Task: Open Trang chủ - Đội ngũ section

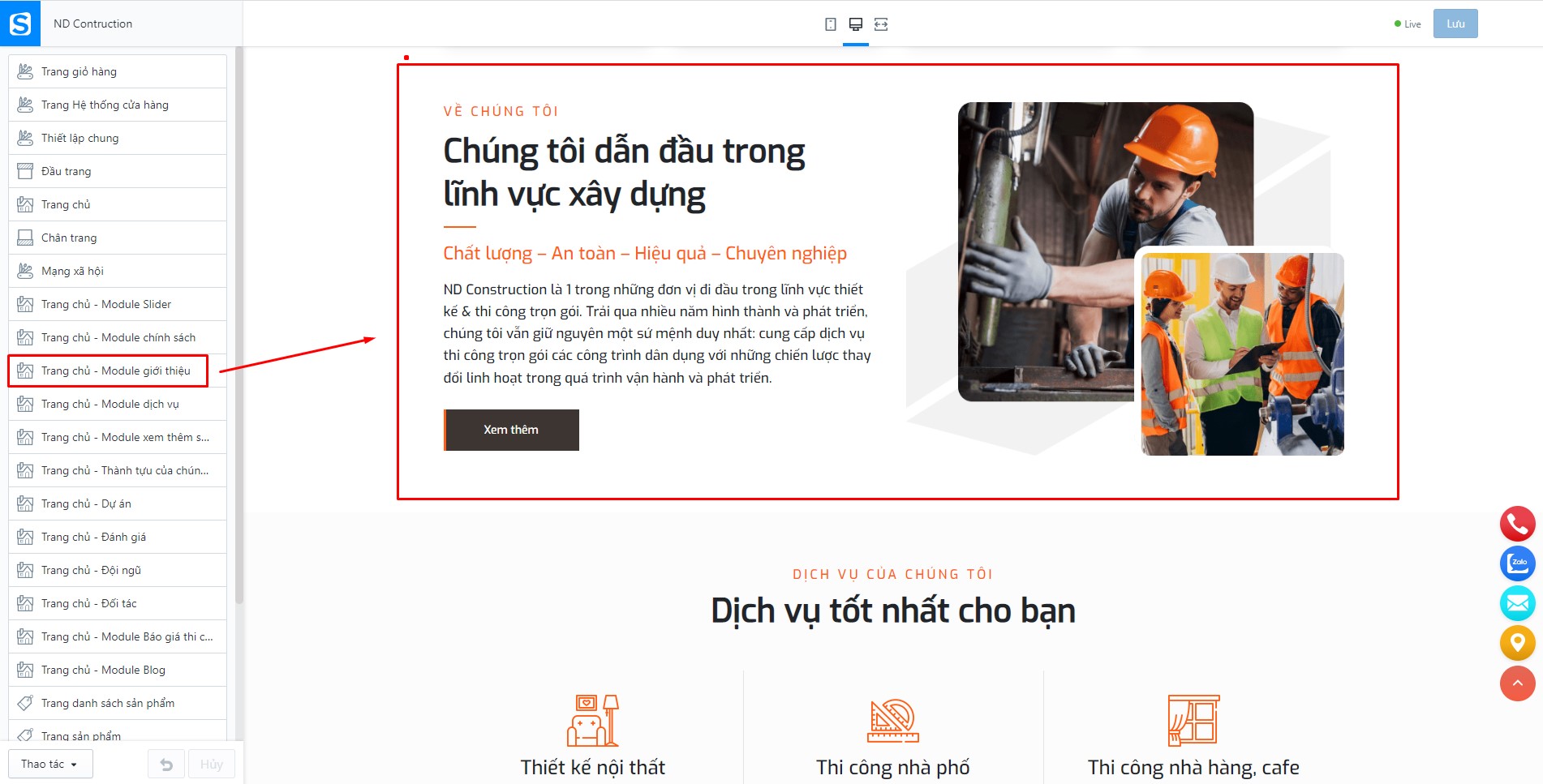Action: point(118,570)
